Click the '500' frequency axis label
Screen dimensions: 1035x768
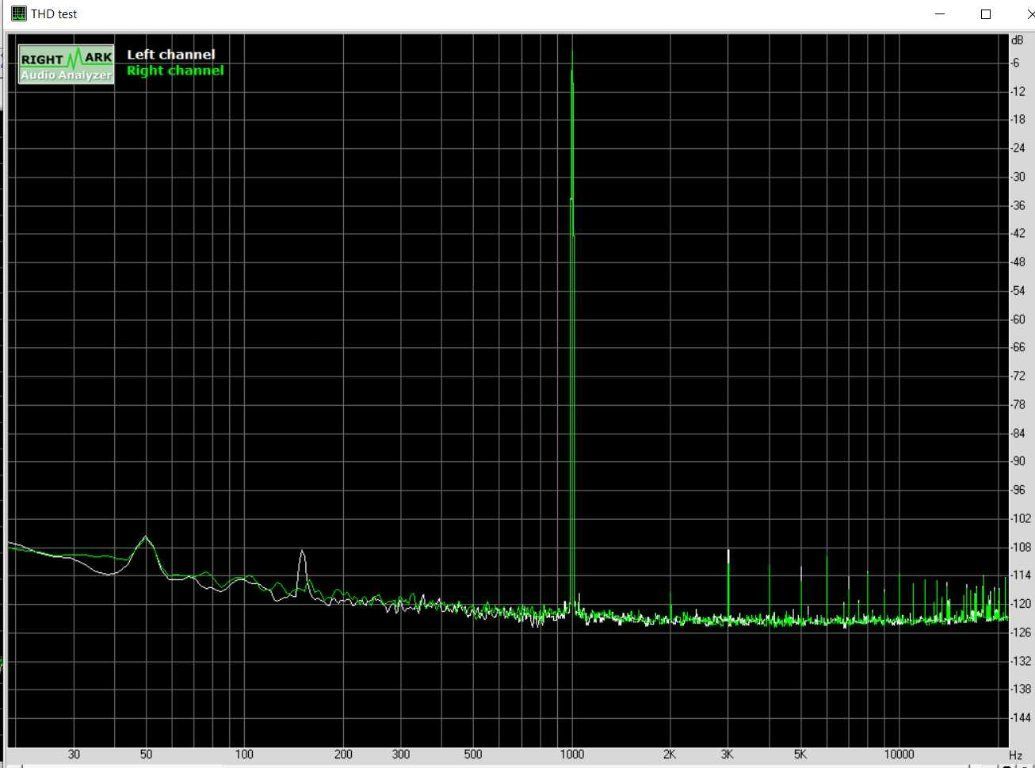(x=473, y=754)
